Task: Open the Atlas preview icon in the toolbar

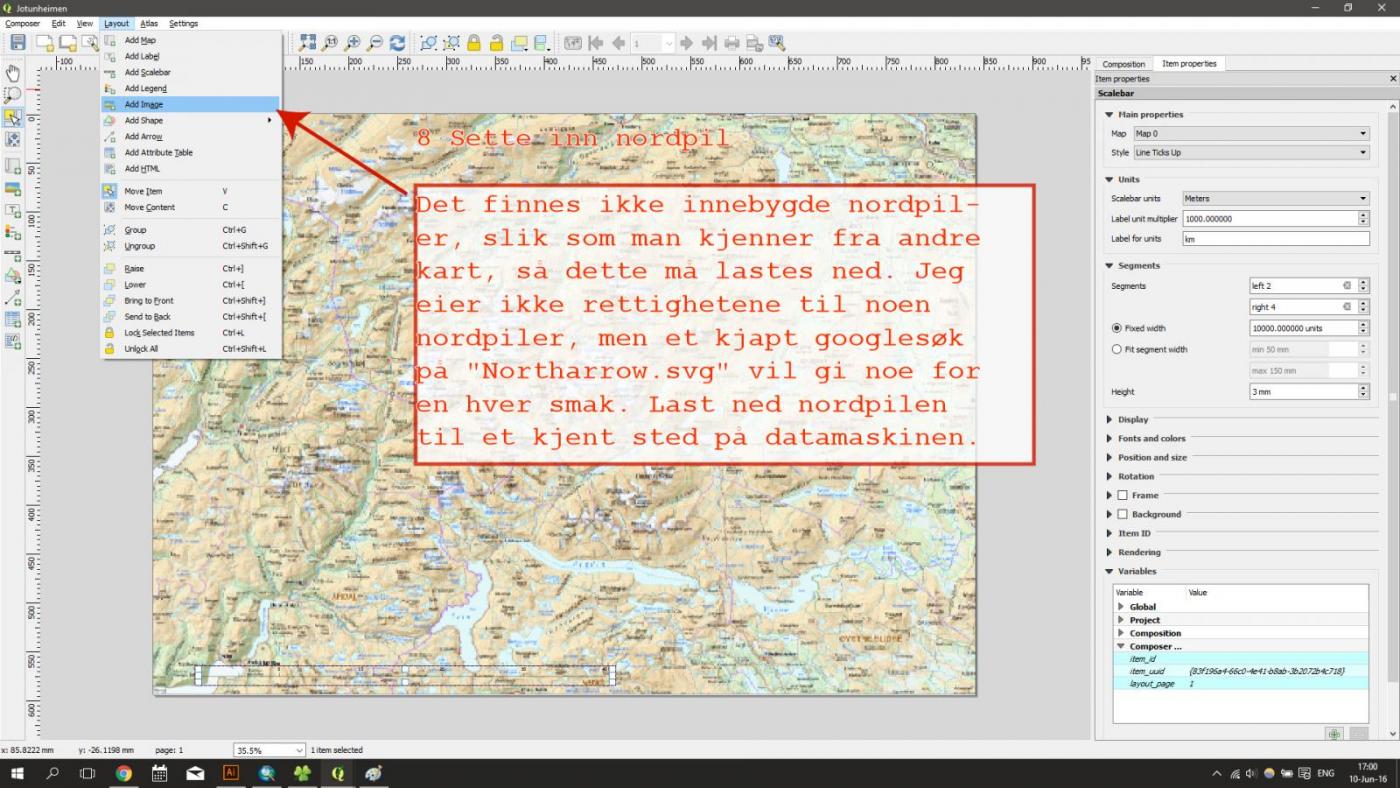Action: click(x=573, y=42)
